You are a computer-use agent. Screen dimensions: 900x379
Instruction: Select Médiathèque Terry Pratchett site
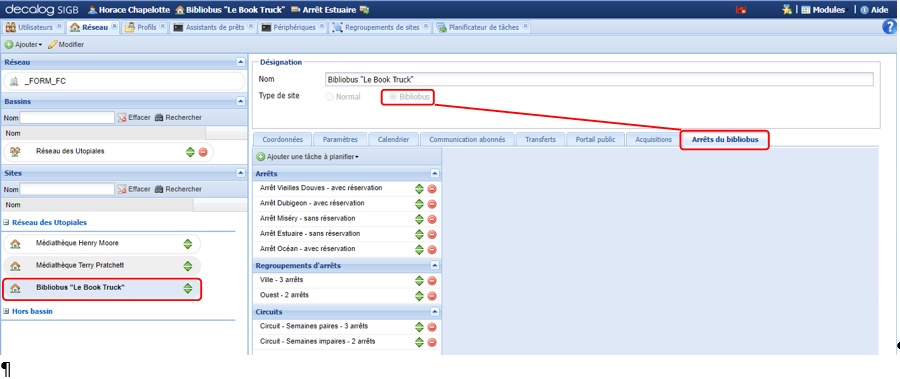point(102,266)
